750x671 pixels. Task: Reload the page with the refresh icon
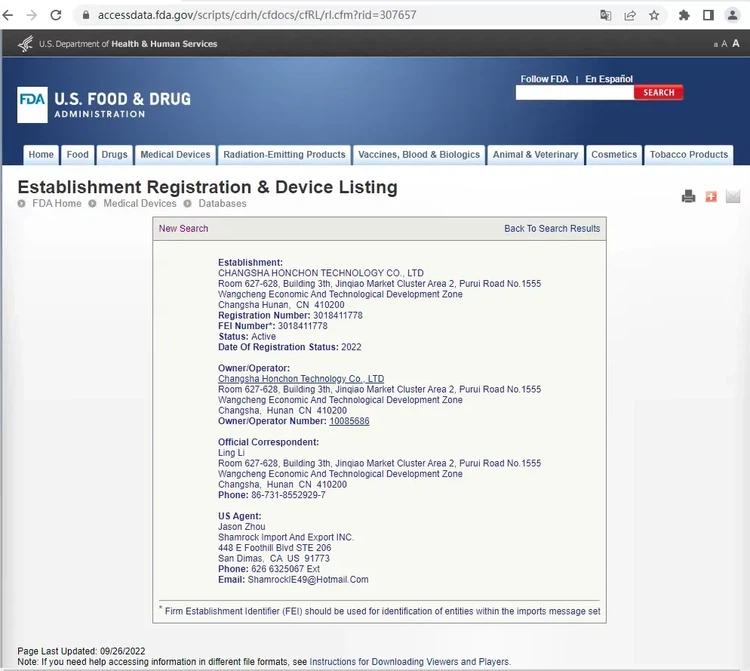[x=56, y=15]
